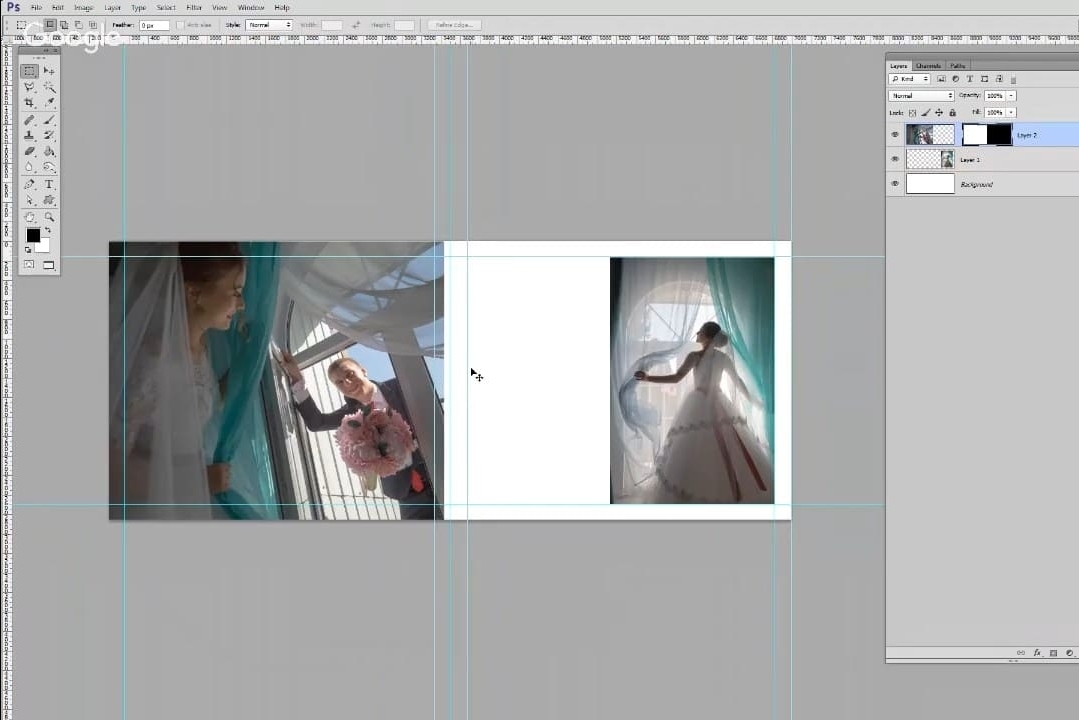Click the Refine Edge button
The width and height of the screenshot is (1079, 720).
(455, 24)
